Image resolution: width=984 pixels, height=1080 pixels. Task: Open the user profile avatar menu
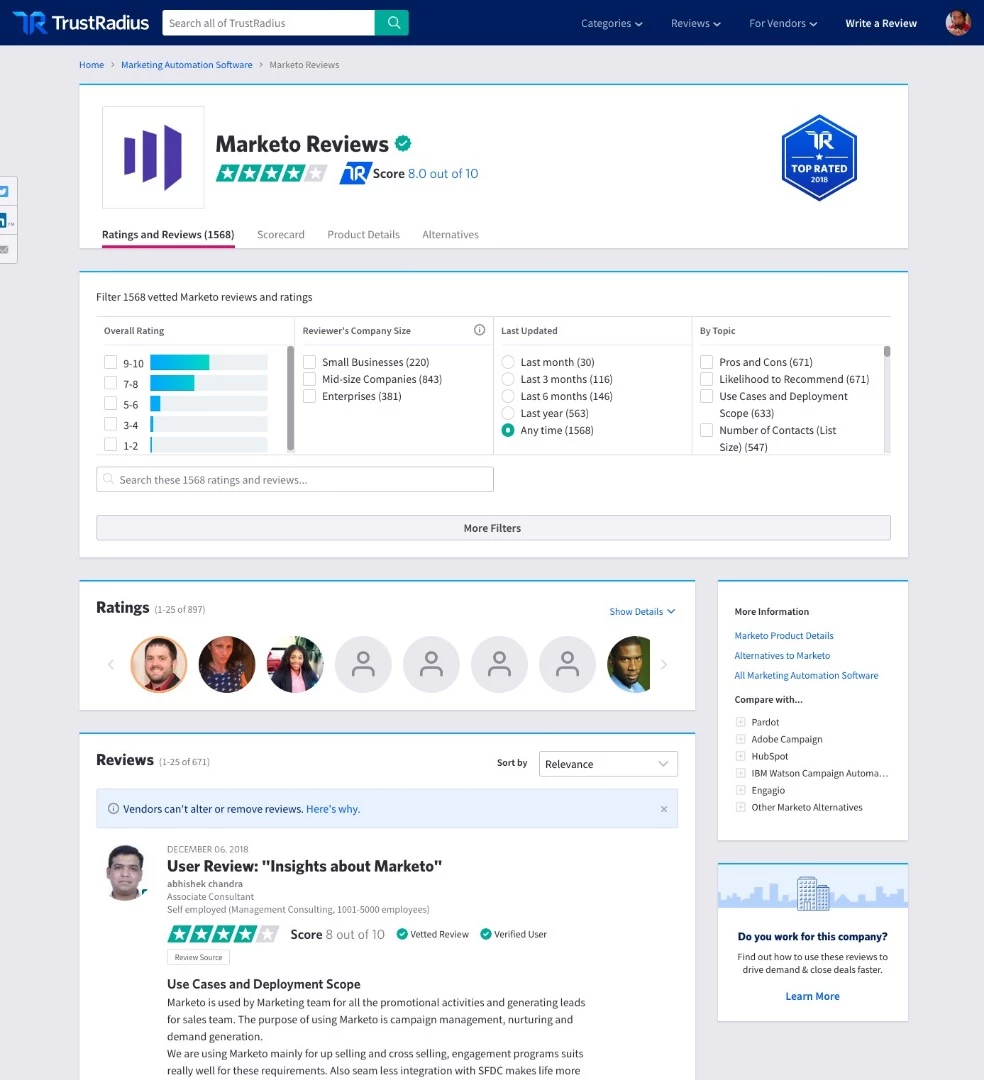958,23
